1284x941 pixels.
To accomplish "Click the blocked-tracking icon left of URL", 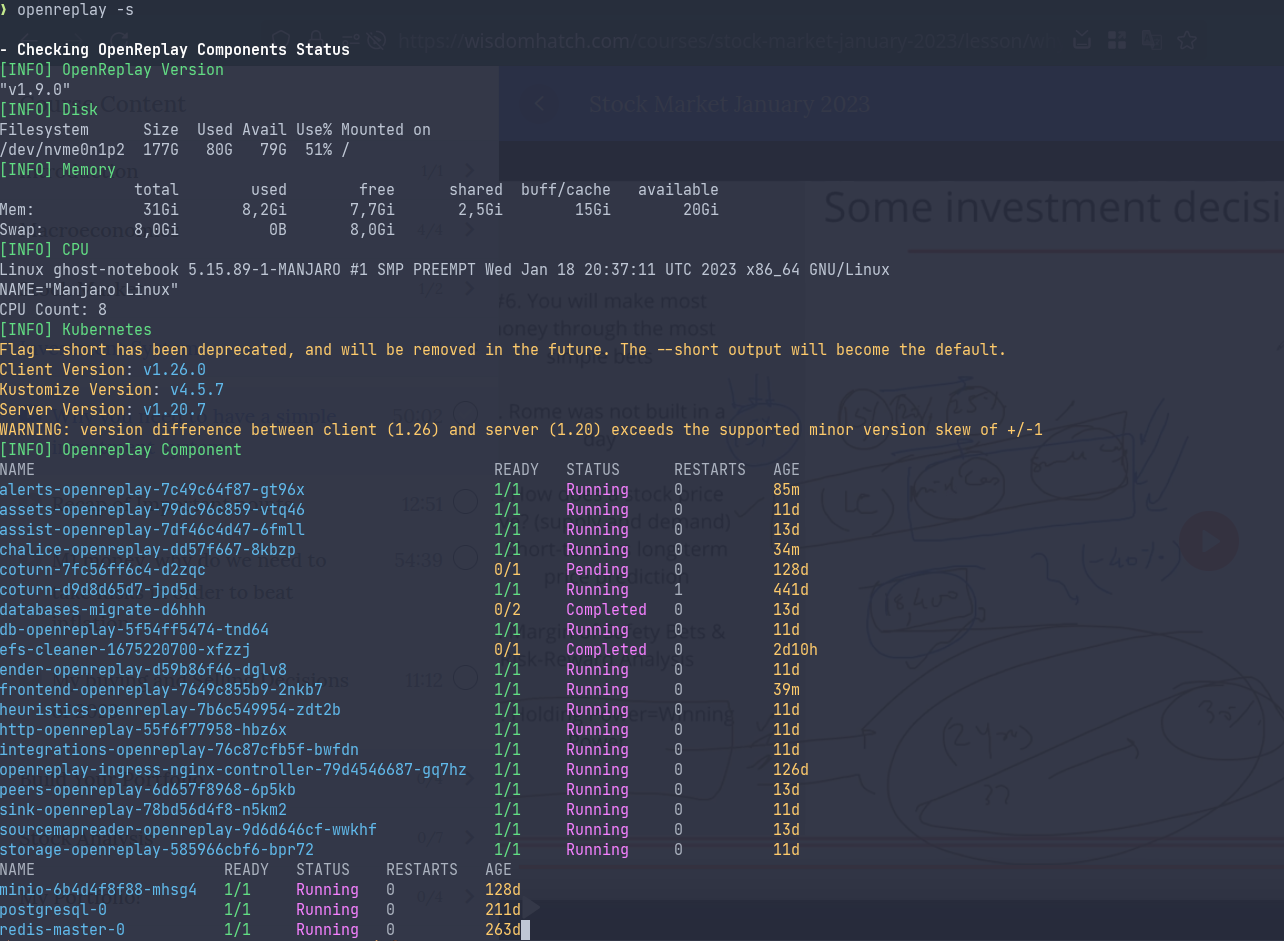I will click(x=377, y=41).
